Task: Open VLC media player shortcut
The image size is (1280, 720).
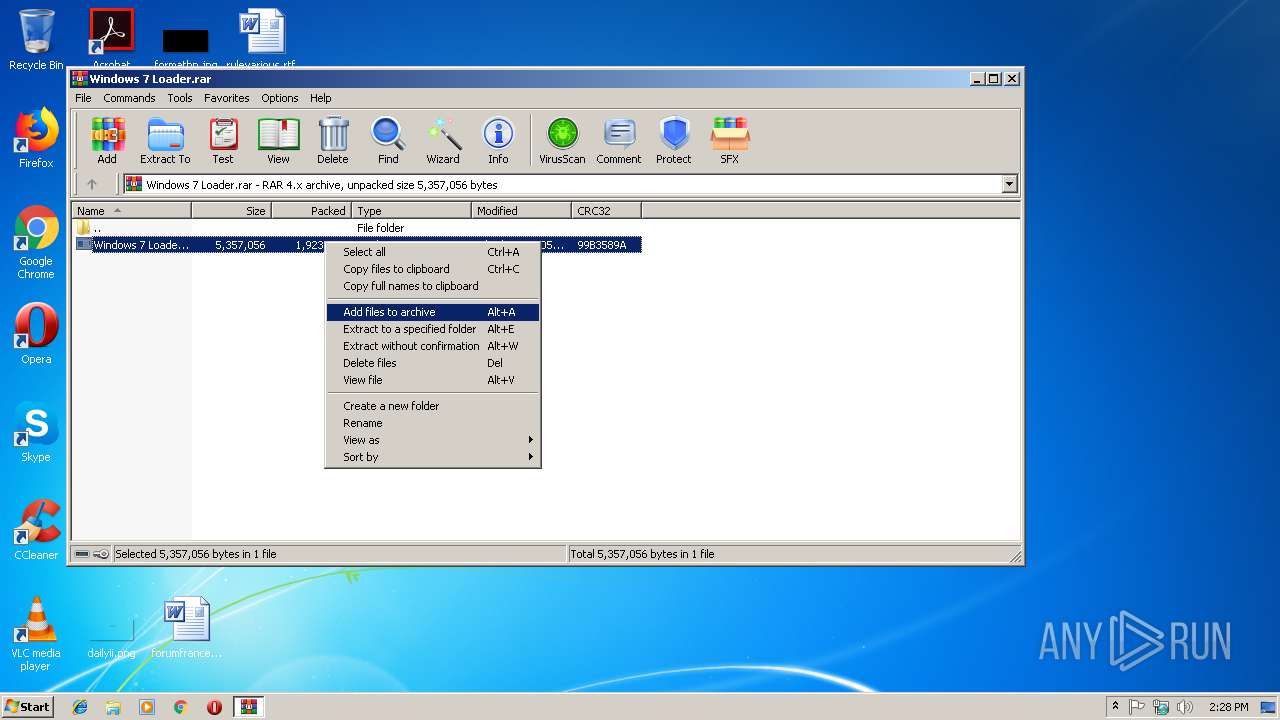Action: click(36, 634)
